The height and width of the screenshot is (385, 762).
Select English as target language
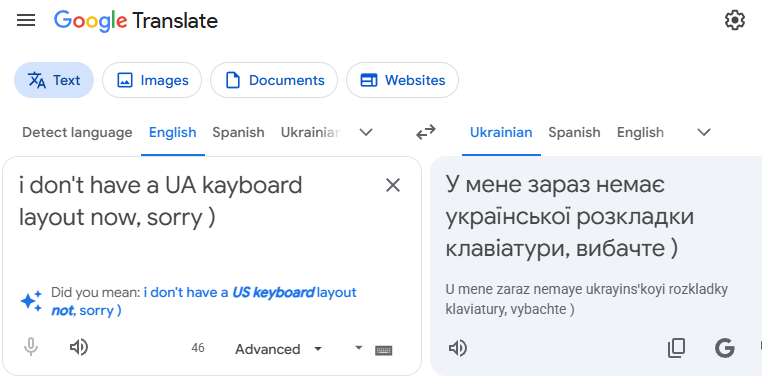click(640, 132)
